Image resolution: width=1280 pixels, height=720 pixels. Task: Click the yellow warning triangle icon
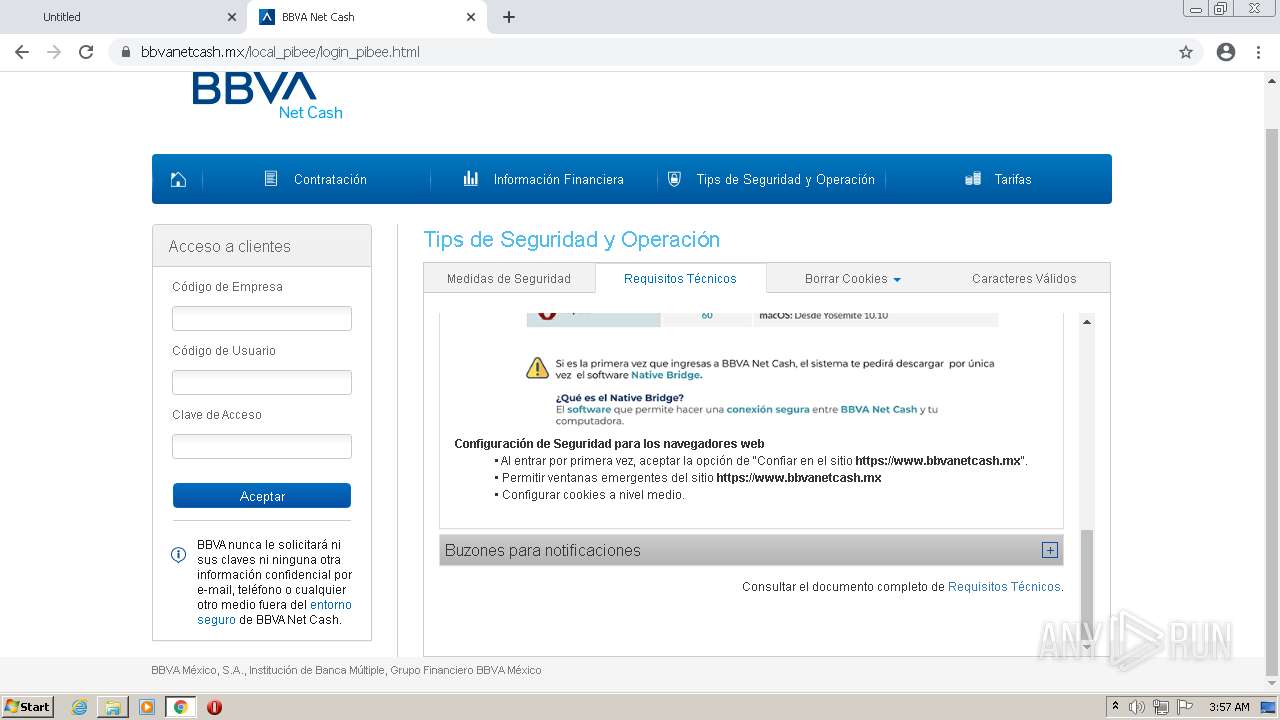coord(538,368)
